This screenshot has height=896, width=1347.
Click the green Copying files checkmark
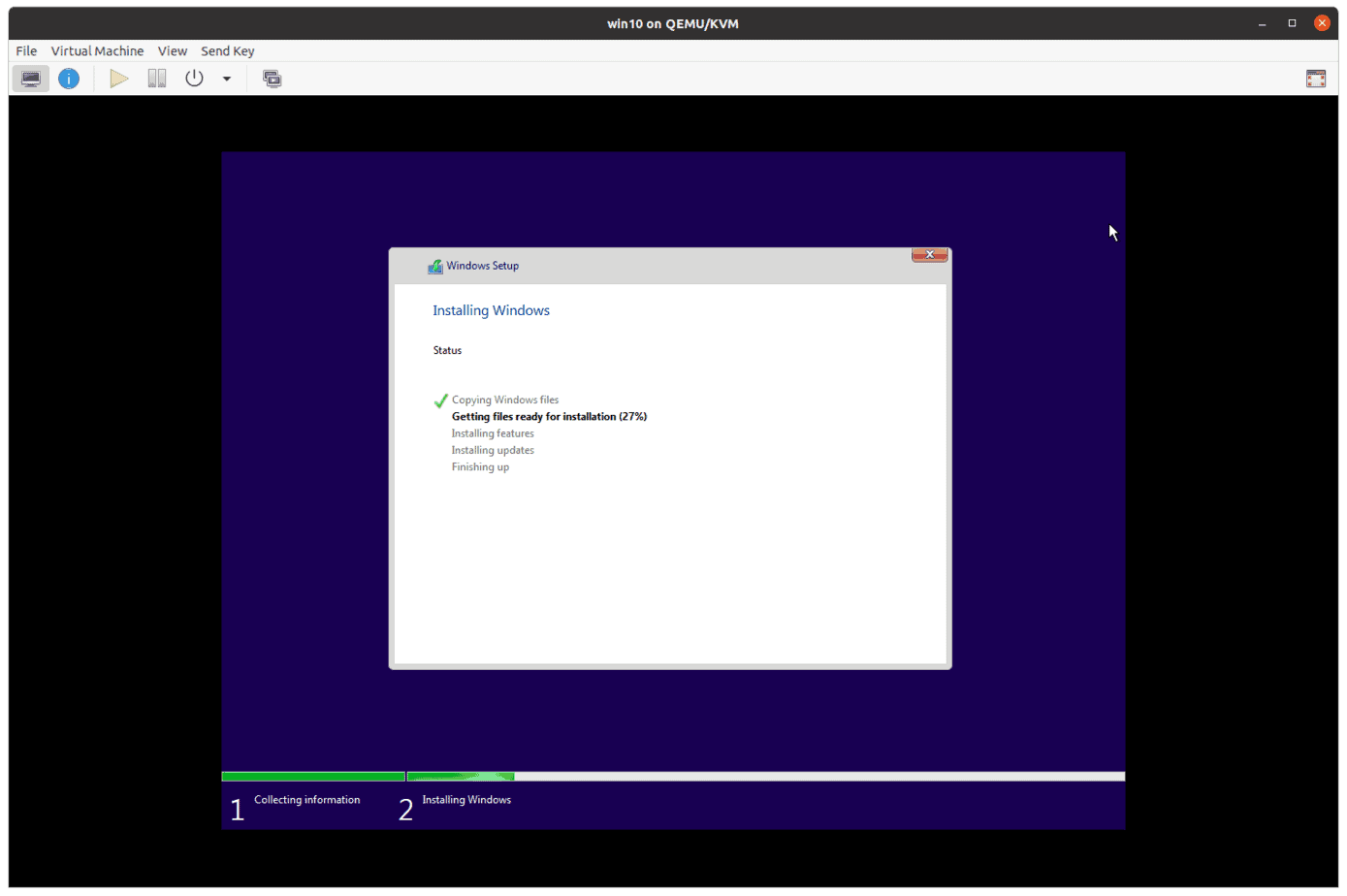click(441, 400)
